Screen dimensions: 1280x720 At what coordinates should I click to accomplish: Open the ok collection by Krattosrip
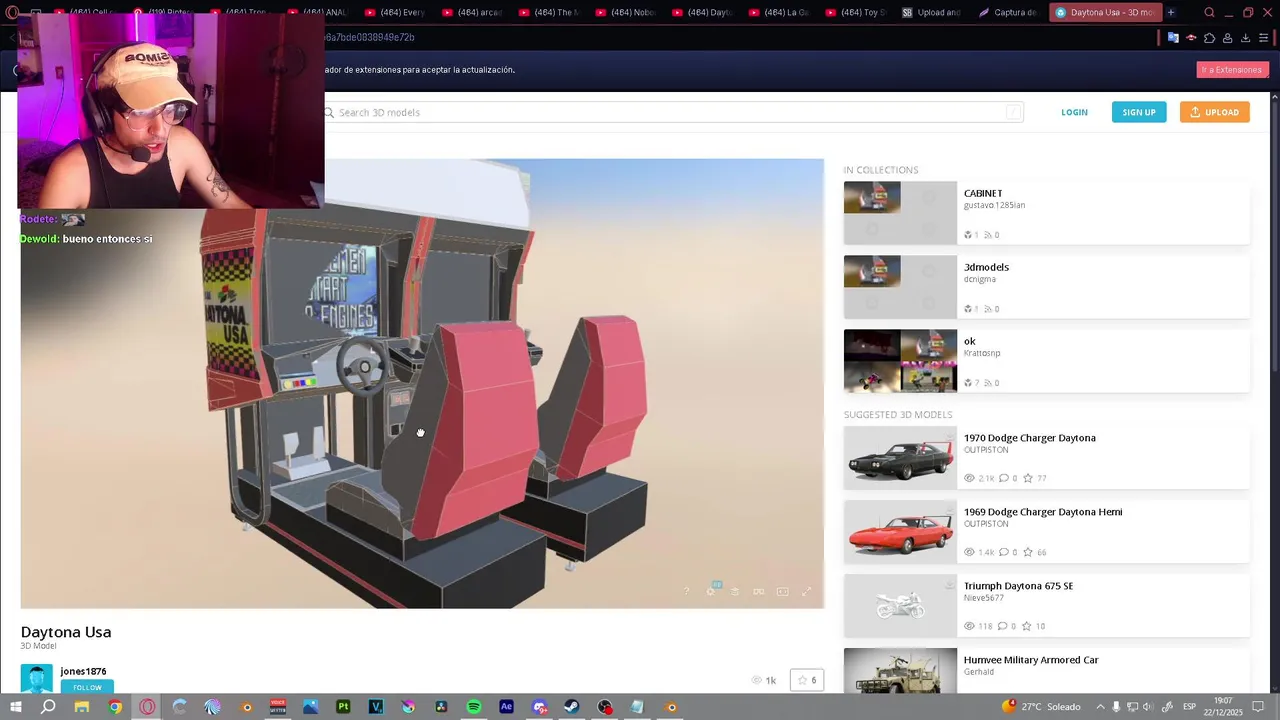(1046, 360)
